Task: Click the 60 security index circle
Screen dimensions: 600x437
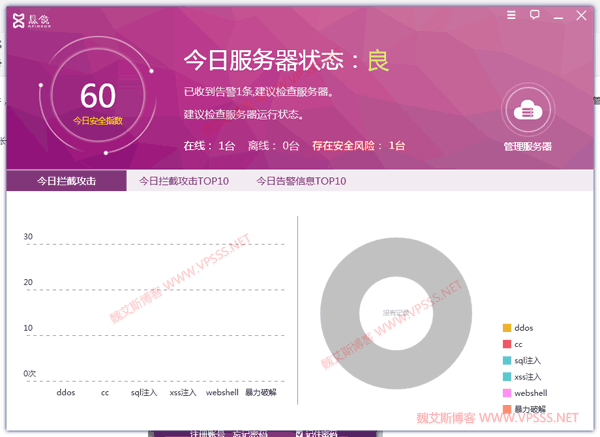Action: [98, 98]
